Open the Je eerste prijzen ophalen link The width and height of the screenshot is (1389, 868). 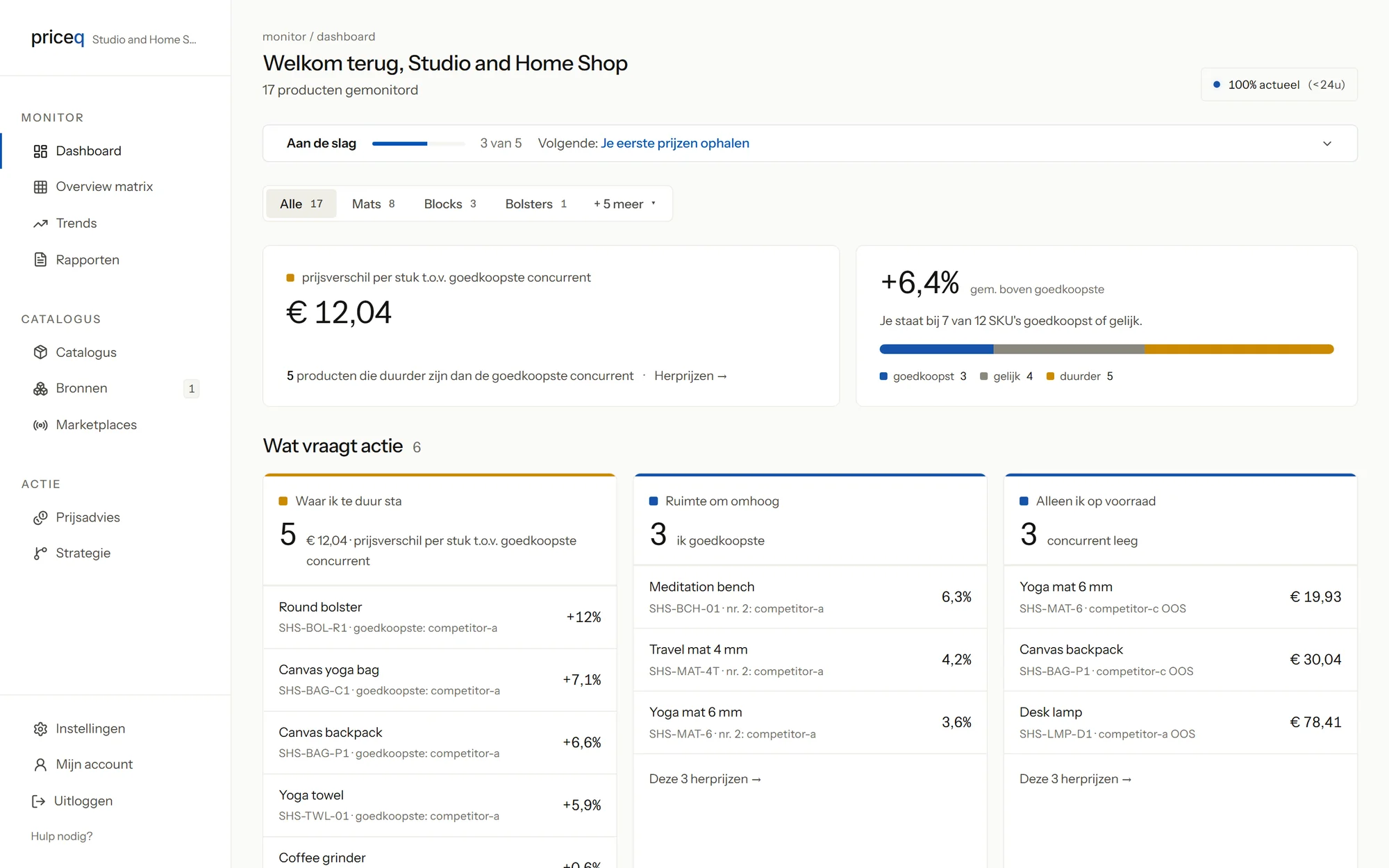point(675,144)
